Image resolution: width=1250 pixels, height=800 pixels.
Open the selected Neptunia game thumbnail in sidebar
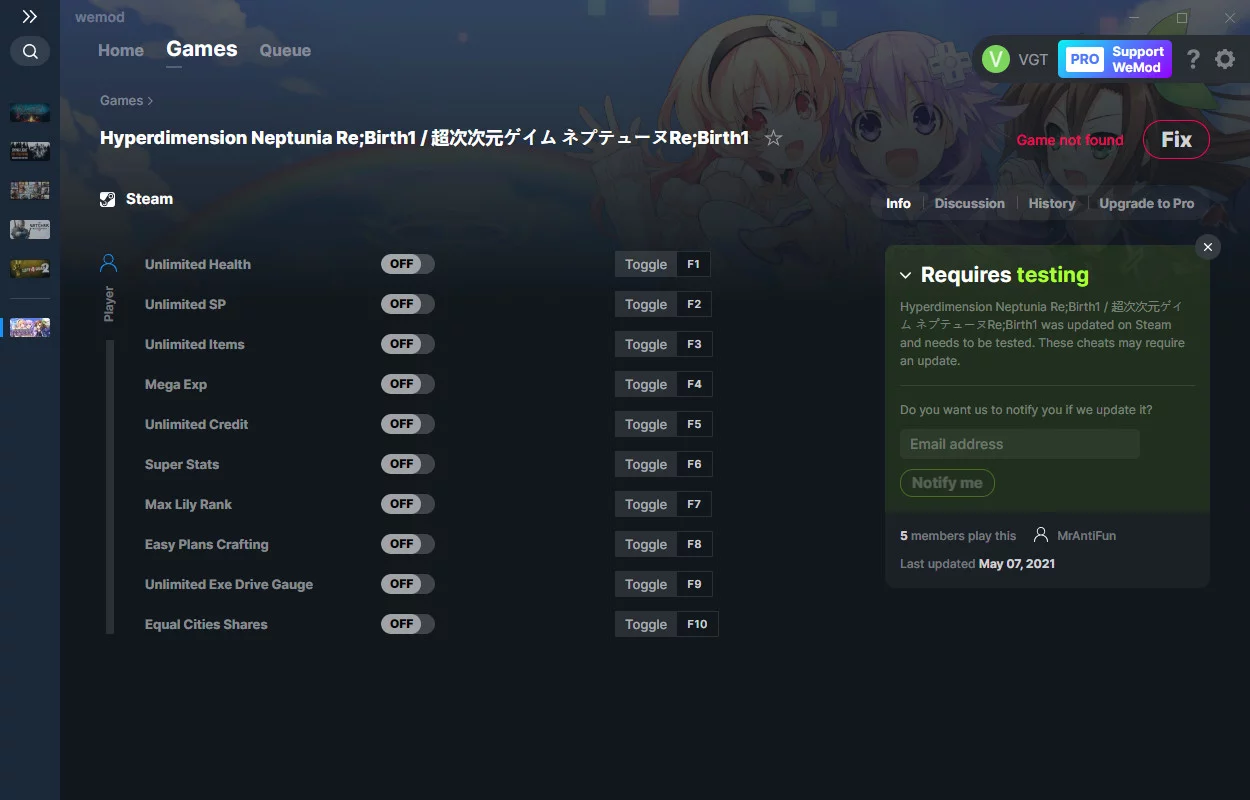[x=30, y=327]
